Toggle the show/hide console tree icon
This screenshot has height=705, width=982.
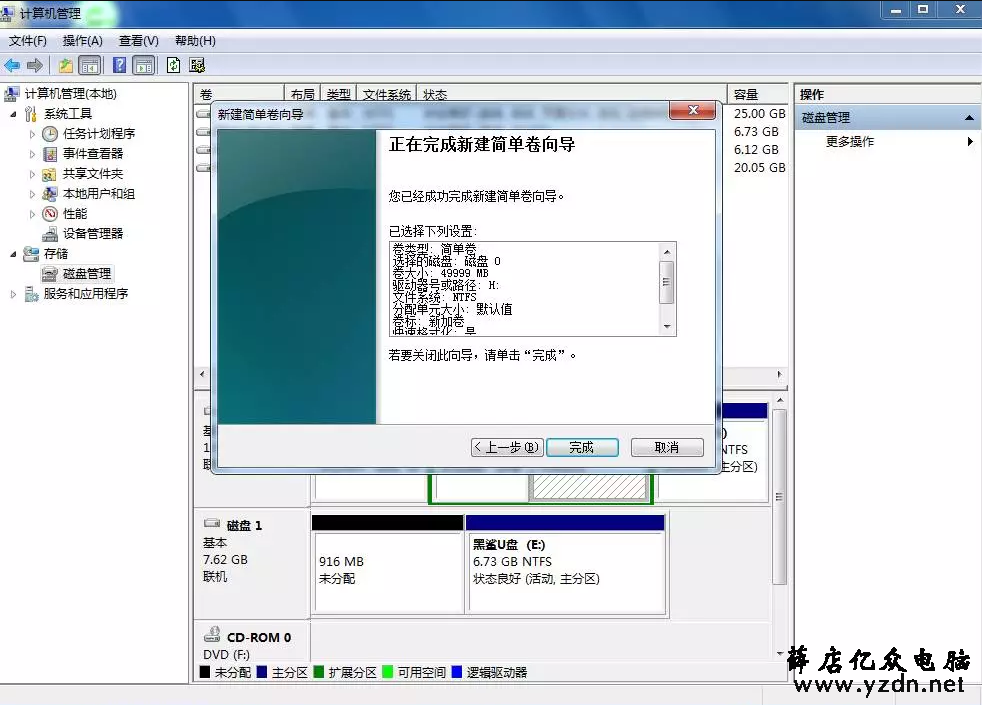click(90, 65)
